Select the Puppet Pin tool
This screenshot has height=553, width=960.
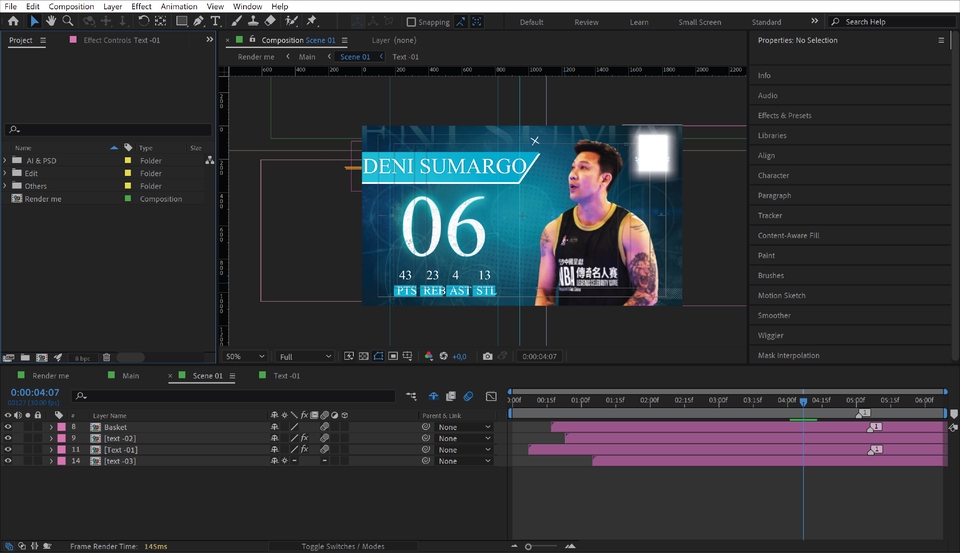[x=311, y=21]
